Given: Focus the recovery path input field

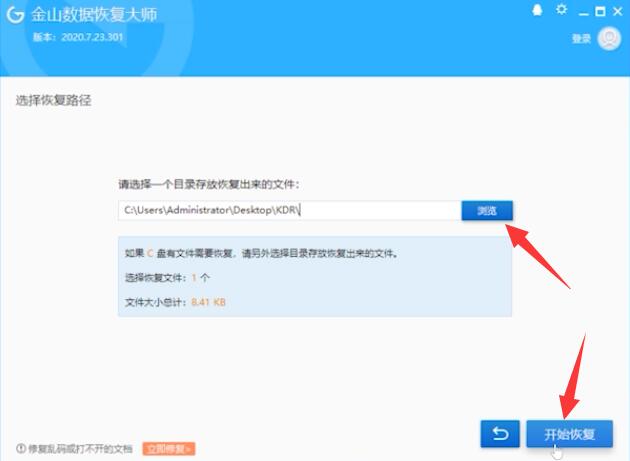Looking at the screenshot, I should click(290, 210).
